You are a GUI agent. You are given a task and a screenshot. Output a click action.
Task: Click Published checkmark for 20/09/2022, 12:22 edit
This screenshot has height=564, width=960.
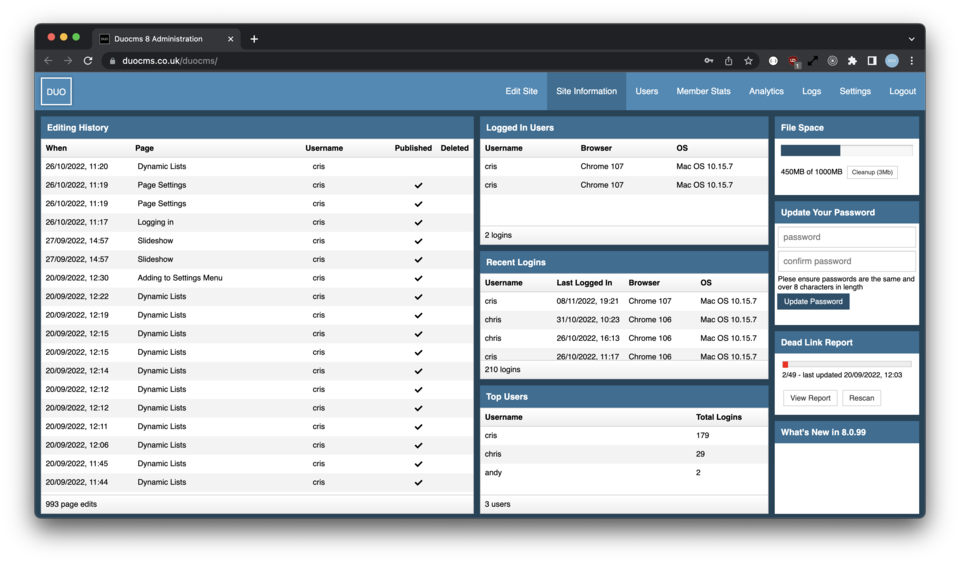coord(418,297)
